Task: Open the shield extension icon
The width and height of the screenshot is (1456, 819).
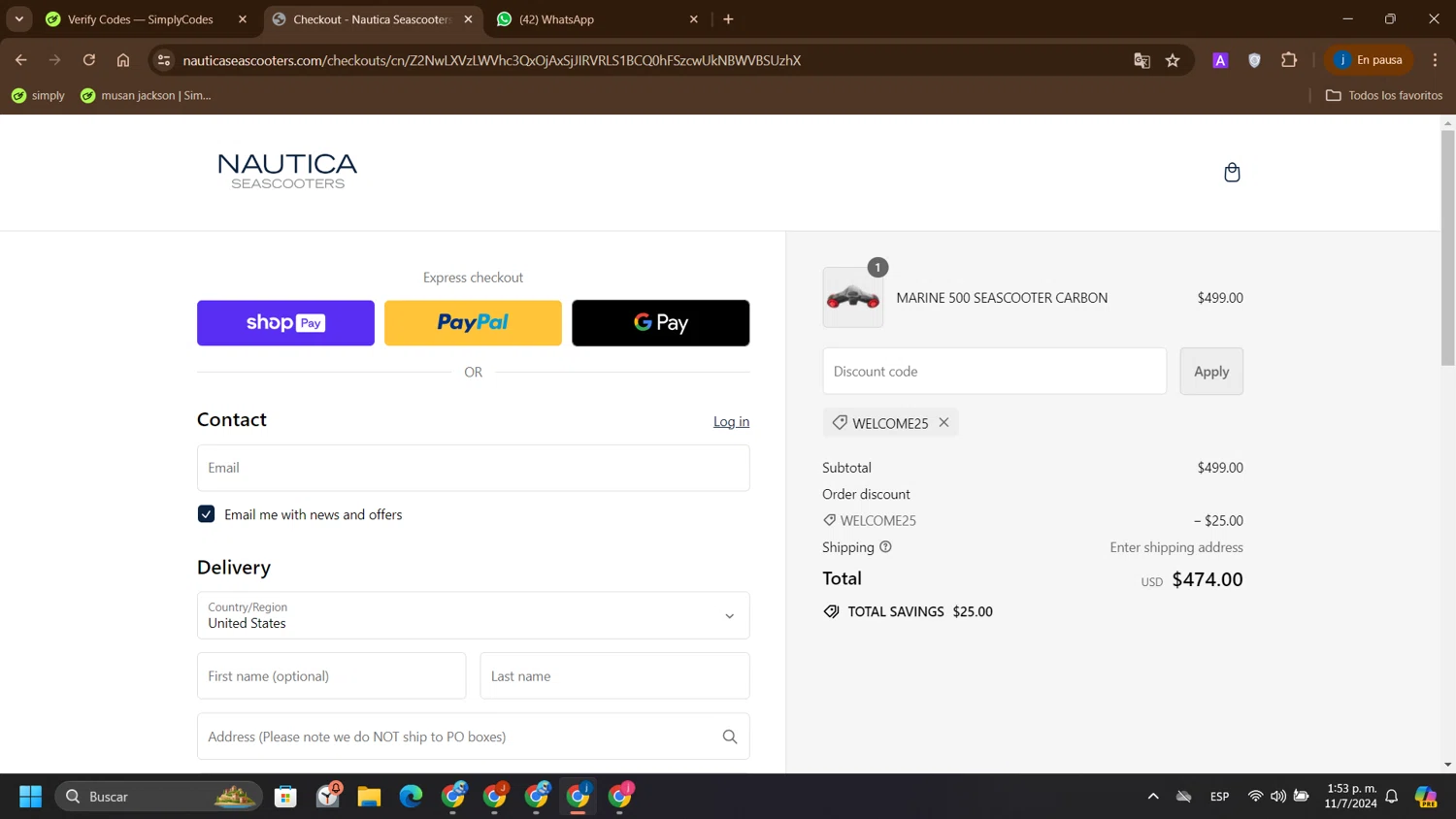Action: pyautogui.click(x=1254, y=60)
